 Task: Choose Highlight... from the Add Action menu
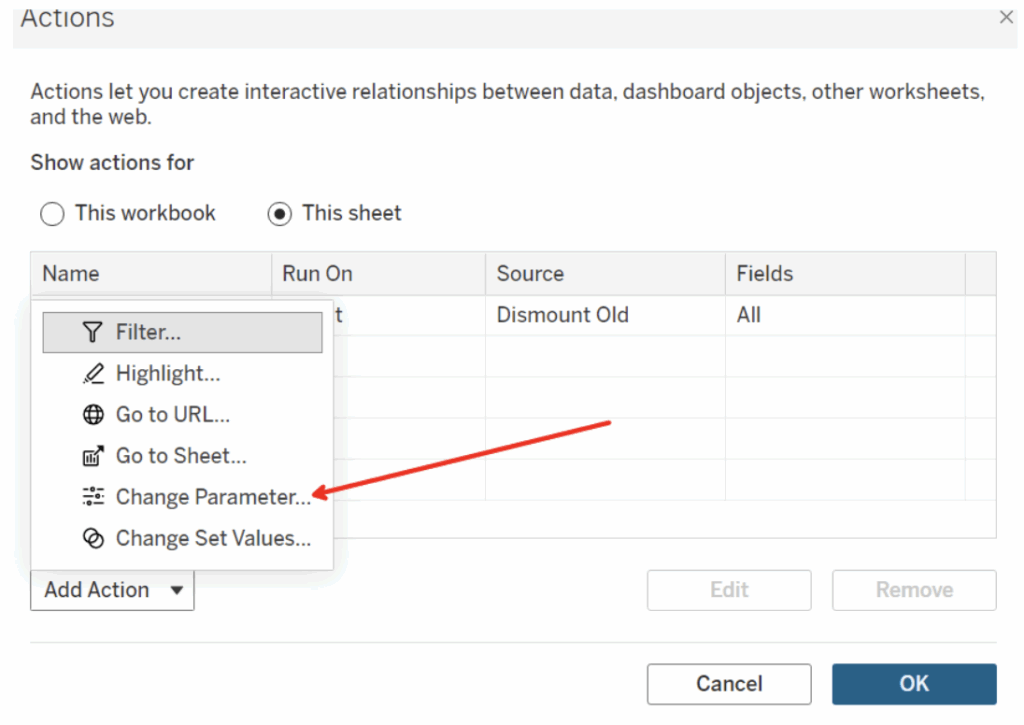click(x=182, y=374)
